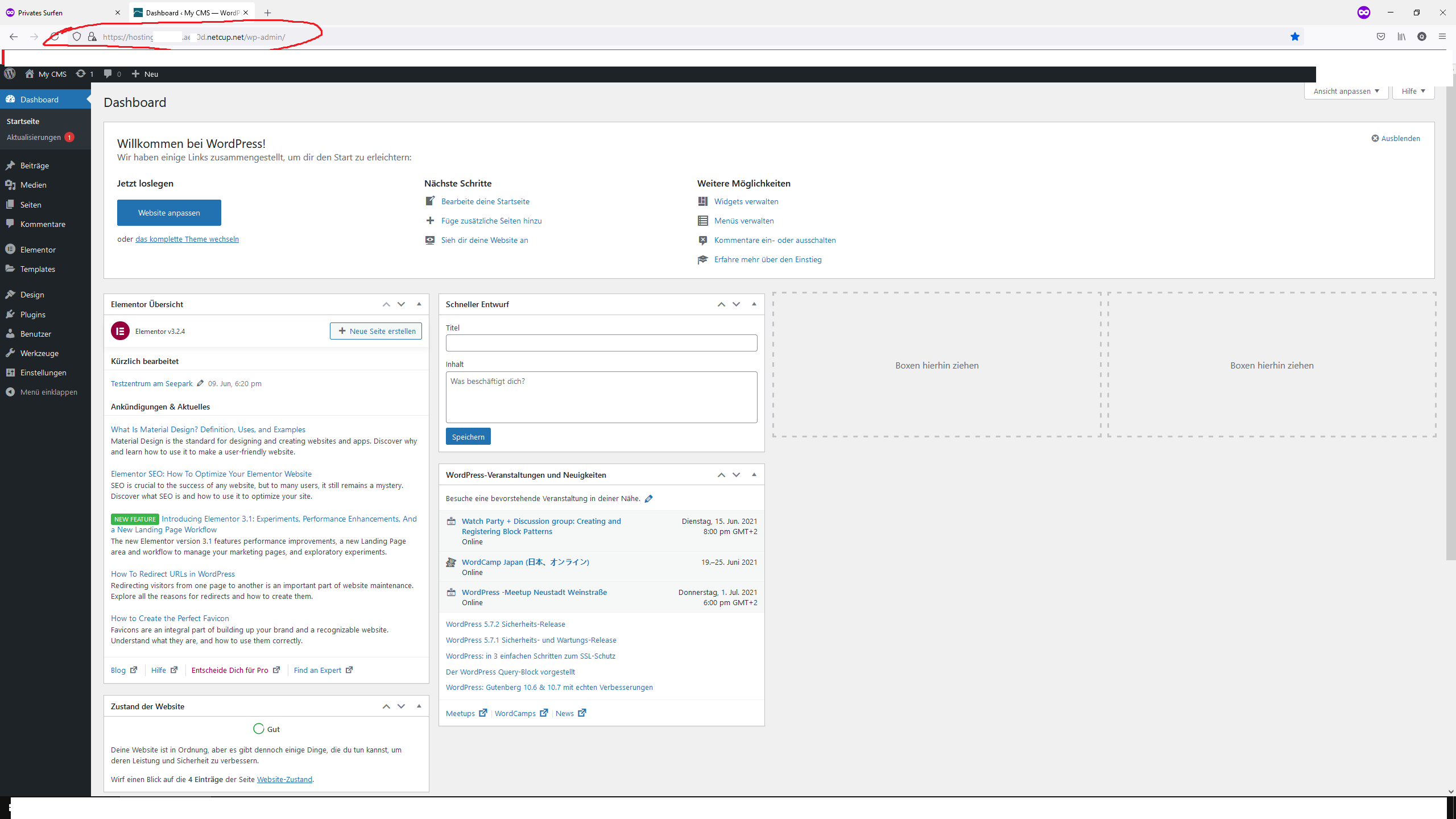Toggle the Zustand der Website panel

coord(419,706)
